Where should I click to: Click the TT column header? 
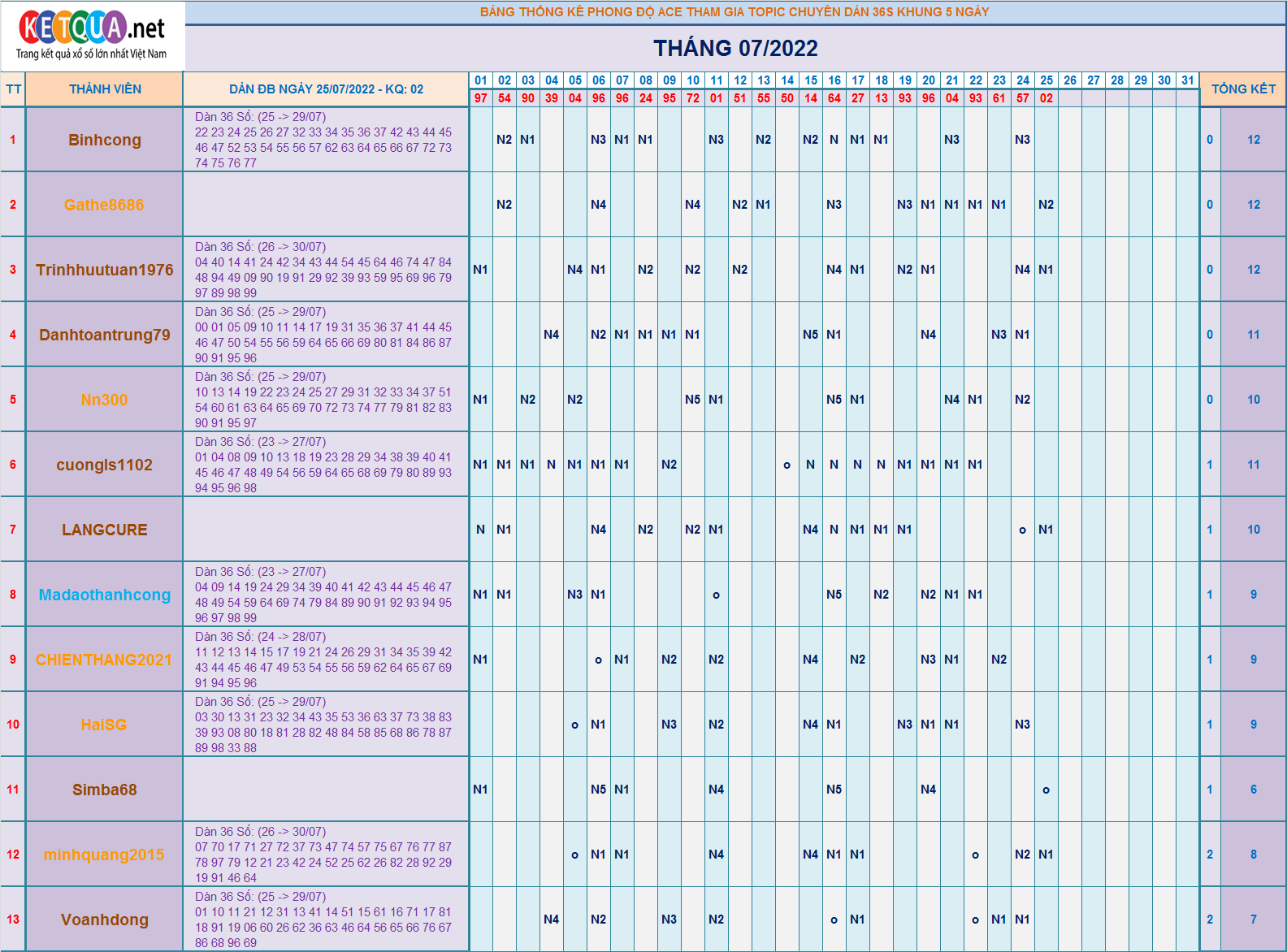point(13,89)
